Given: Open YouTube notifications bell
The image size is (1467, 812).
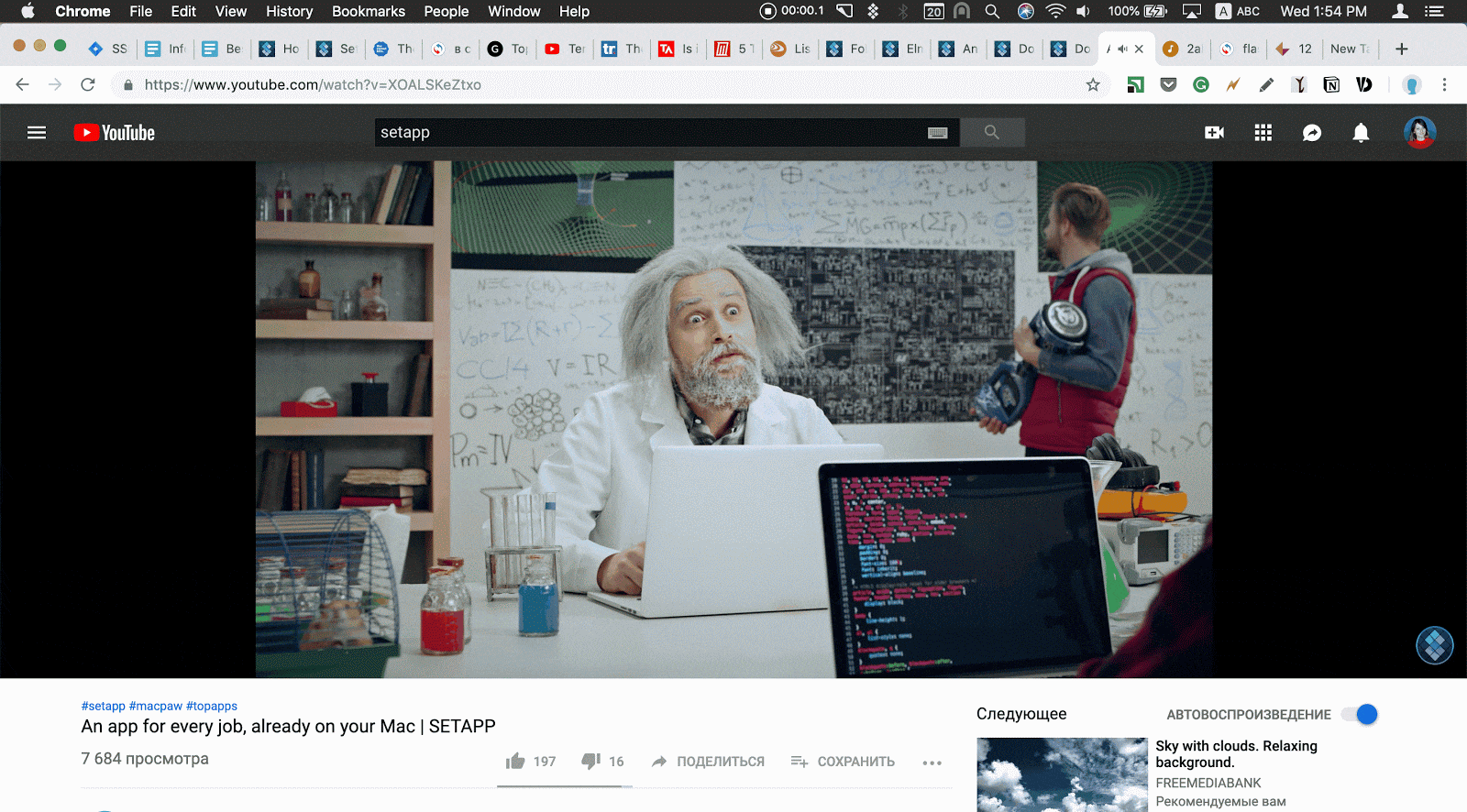Looking at the screenshot, I should tap(1361, 133).
